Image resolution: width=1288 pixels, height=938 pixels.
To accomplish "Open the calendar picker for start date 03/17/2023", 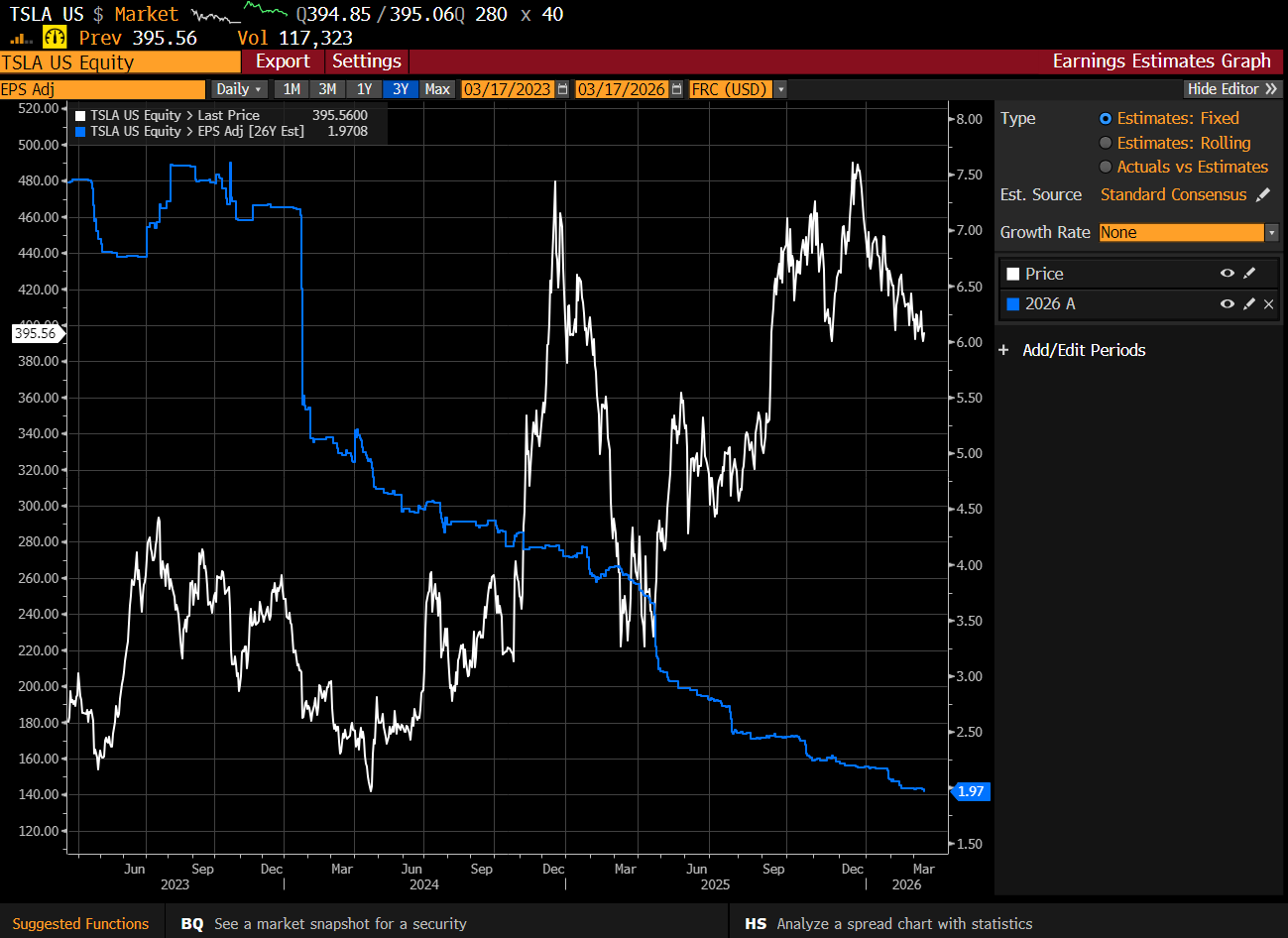I will click(563, 89).
